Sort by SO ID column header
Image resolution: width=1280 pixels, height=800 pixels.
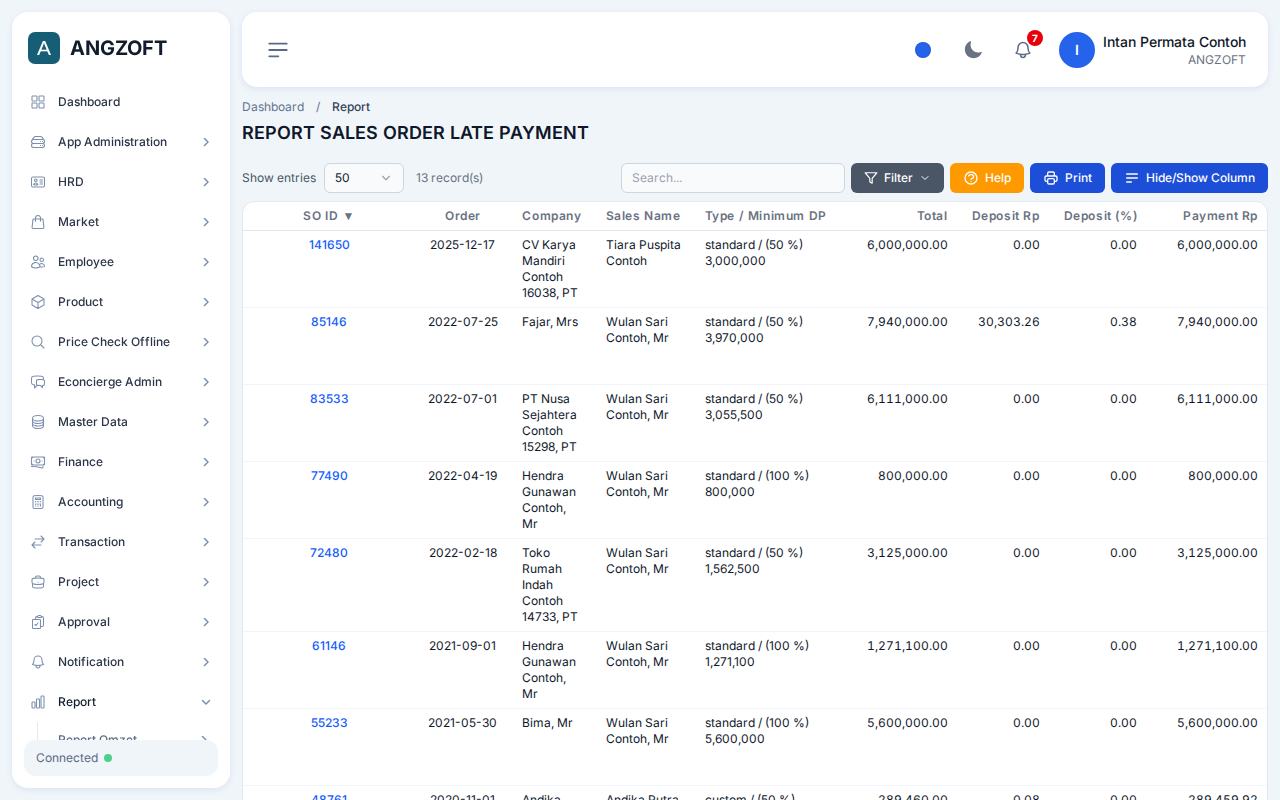point(328,216)
